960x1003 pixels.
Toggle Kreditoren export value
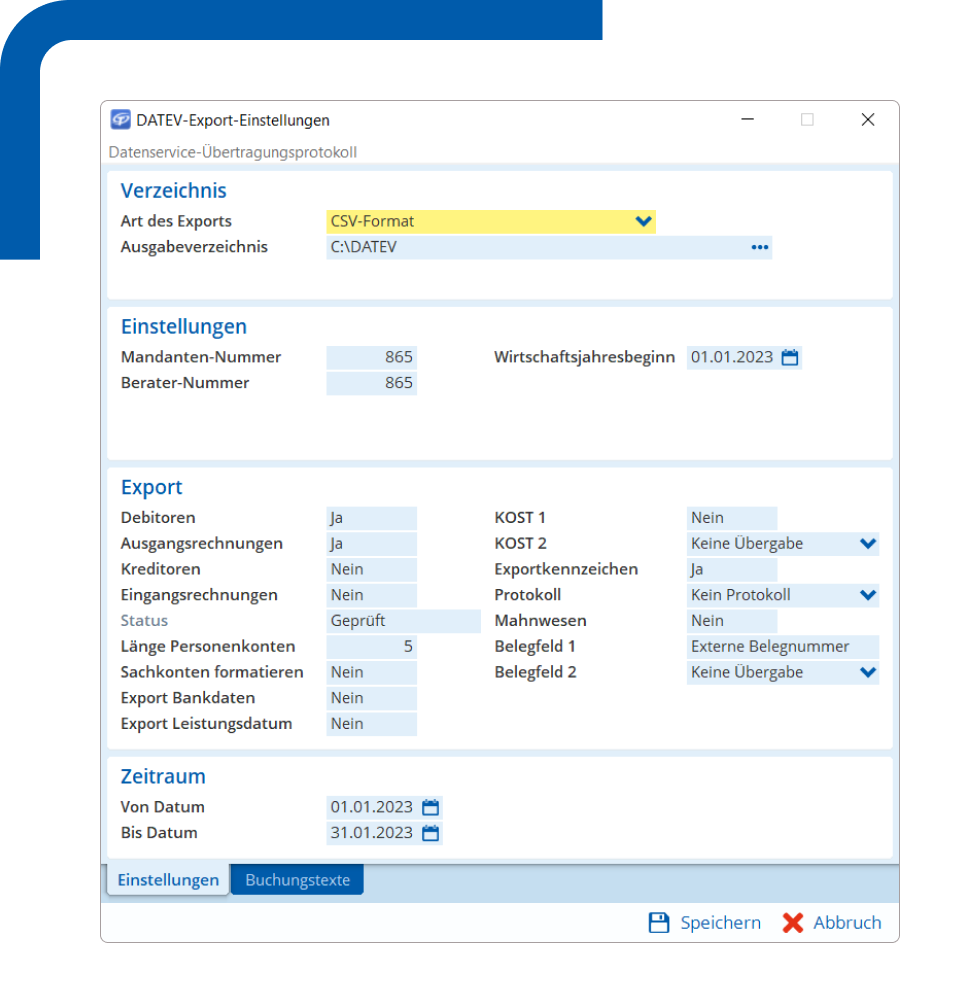(371, 570)
